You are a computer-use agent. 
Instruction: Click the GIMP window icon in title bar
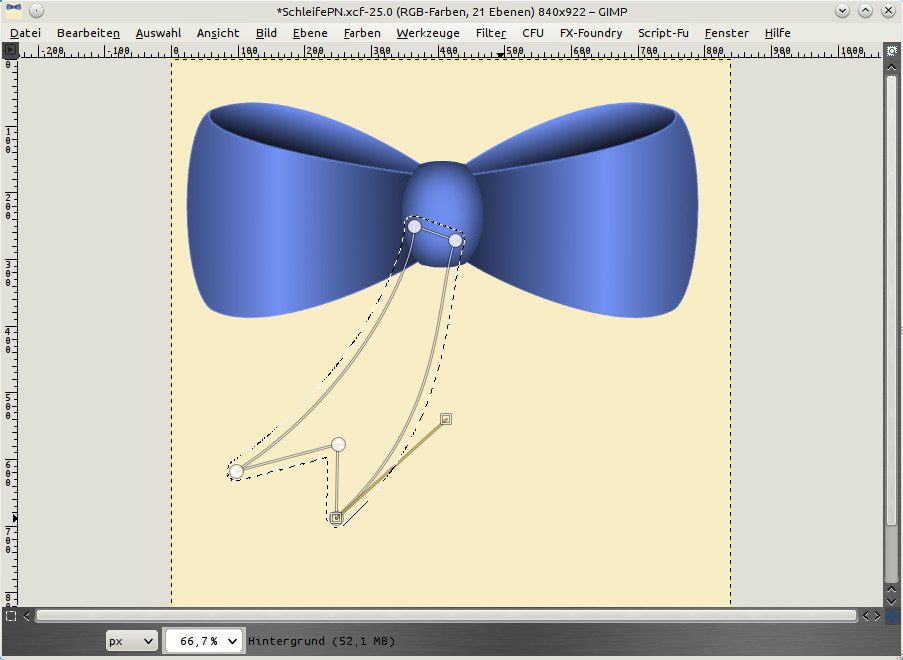pyautogui.click(x=14, y=11)
